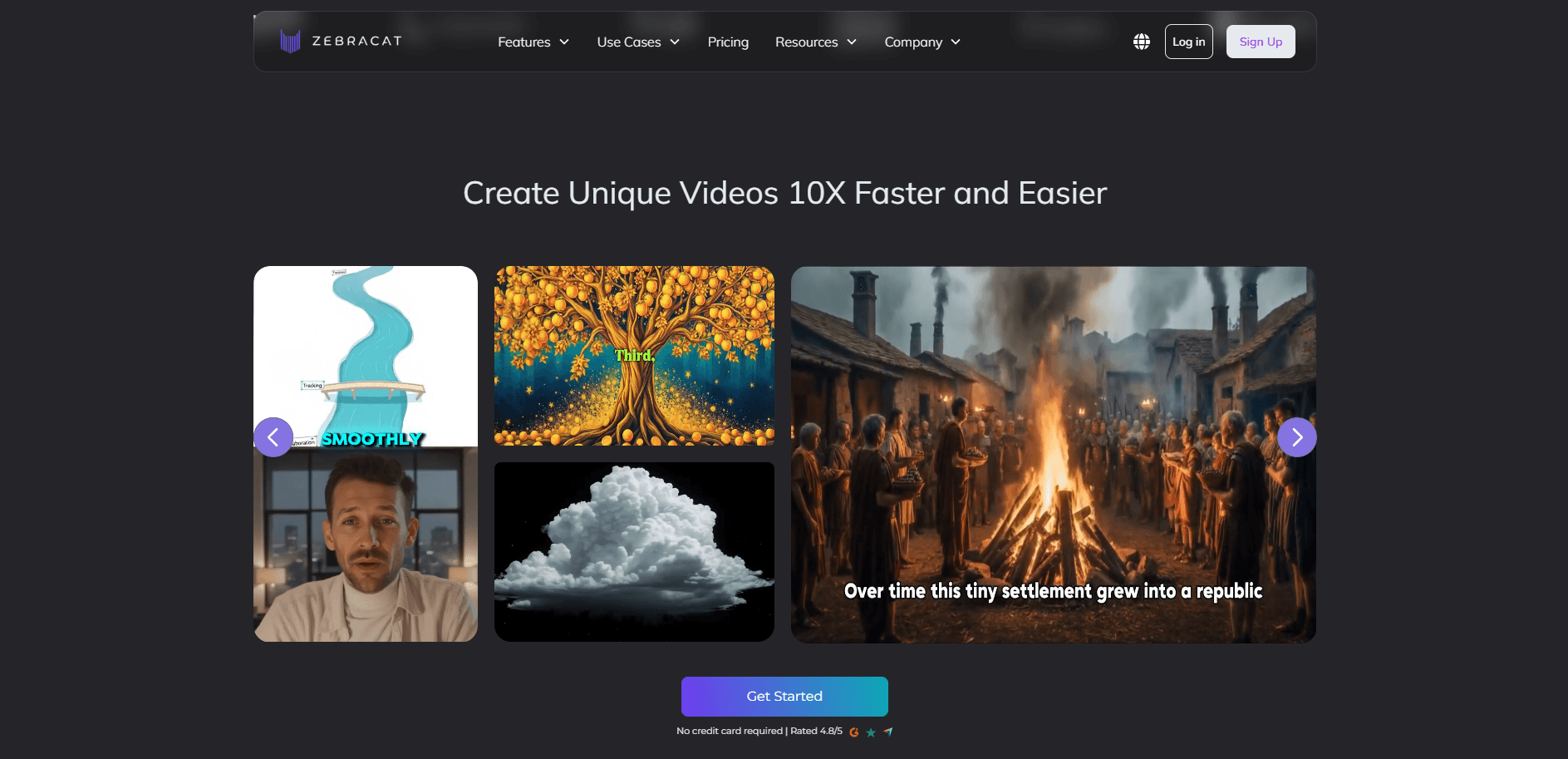This screenshot has height=759, width=1568.
Task: Open the talking man video thumbnail
Action: point(366,545)
